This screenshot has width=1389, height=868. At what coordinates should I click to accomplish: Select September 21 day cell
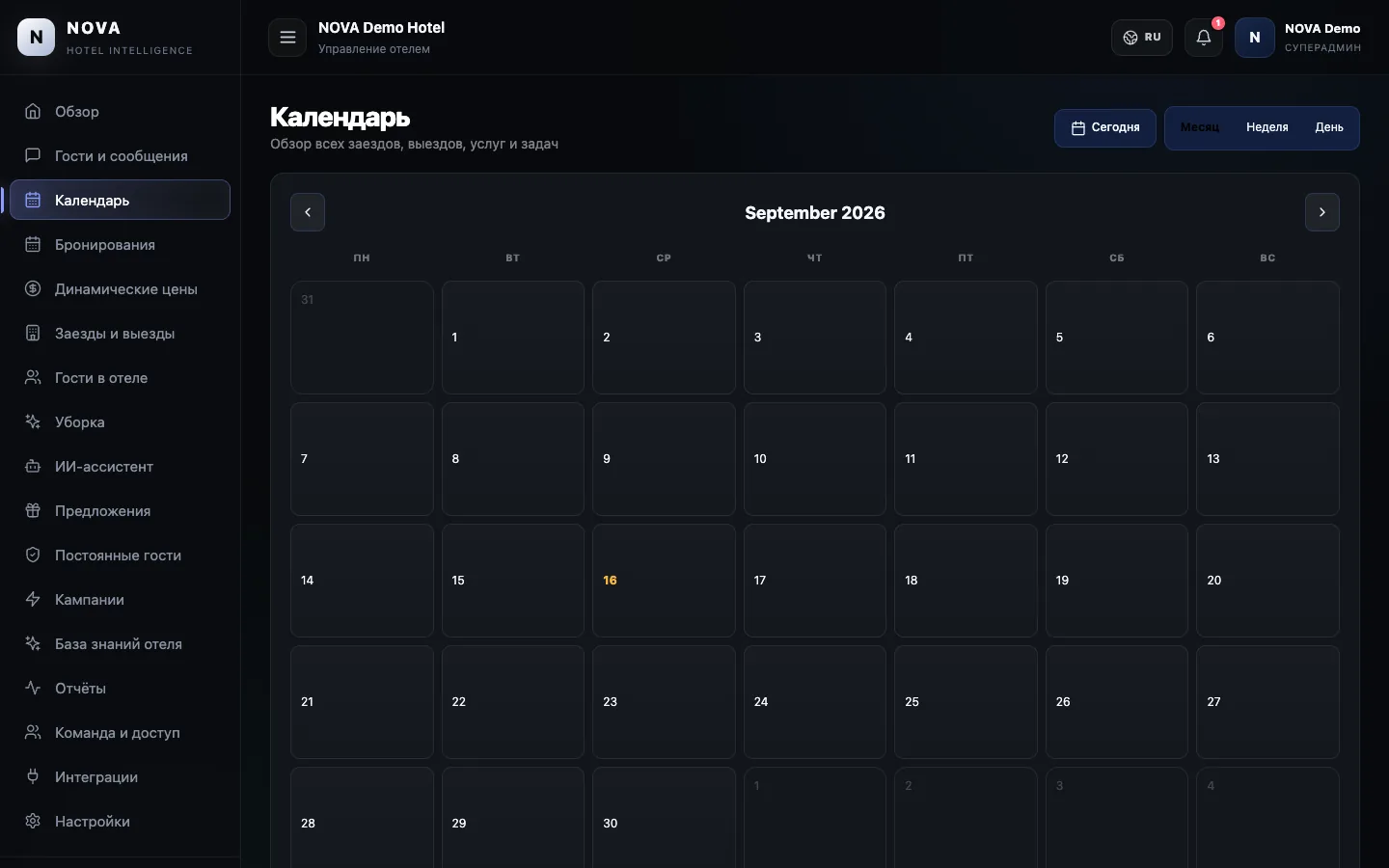[x=362, y=702]
